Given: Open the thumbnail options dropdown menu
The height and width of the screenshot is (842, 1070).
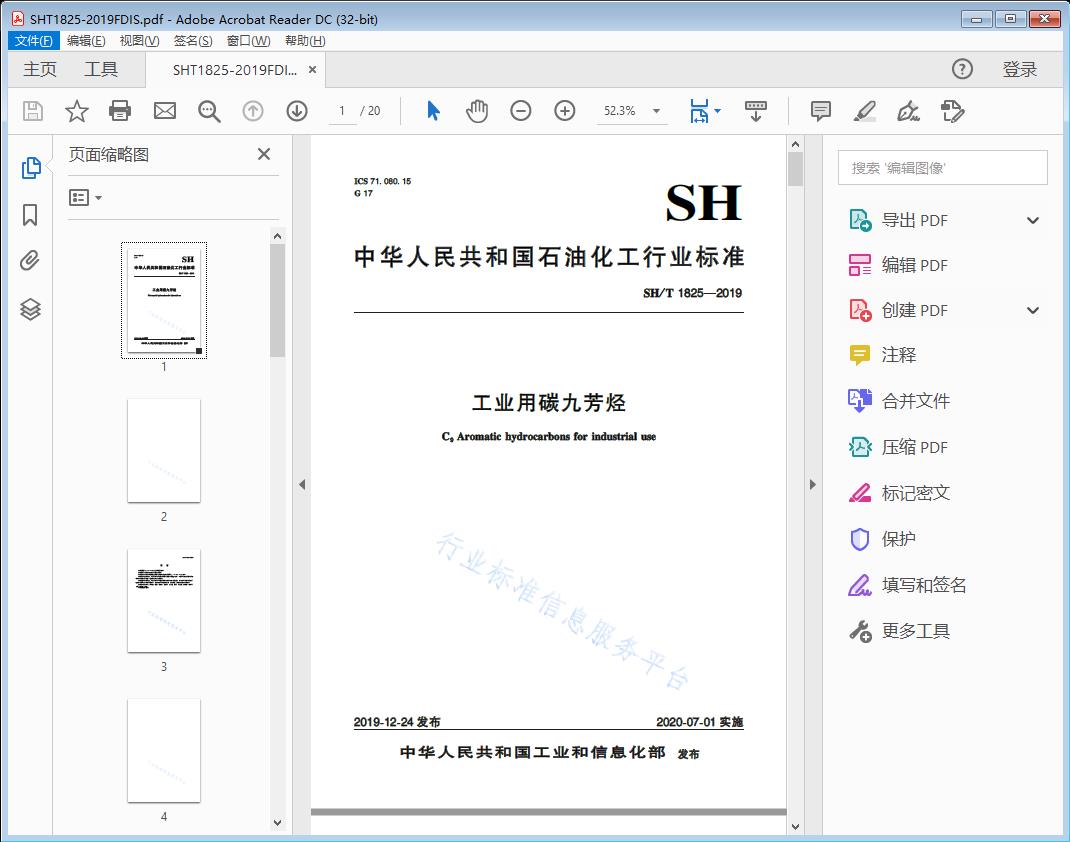Looking at the screenshot, I should 86,198.
